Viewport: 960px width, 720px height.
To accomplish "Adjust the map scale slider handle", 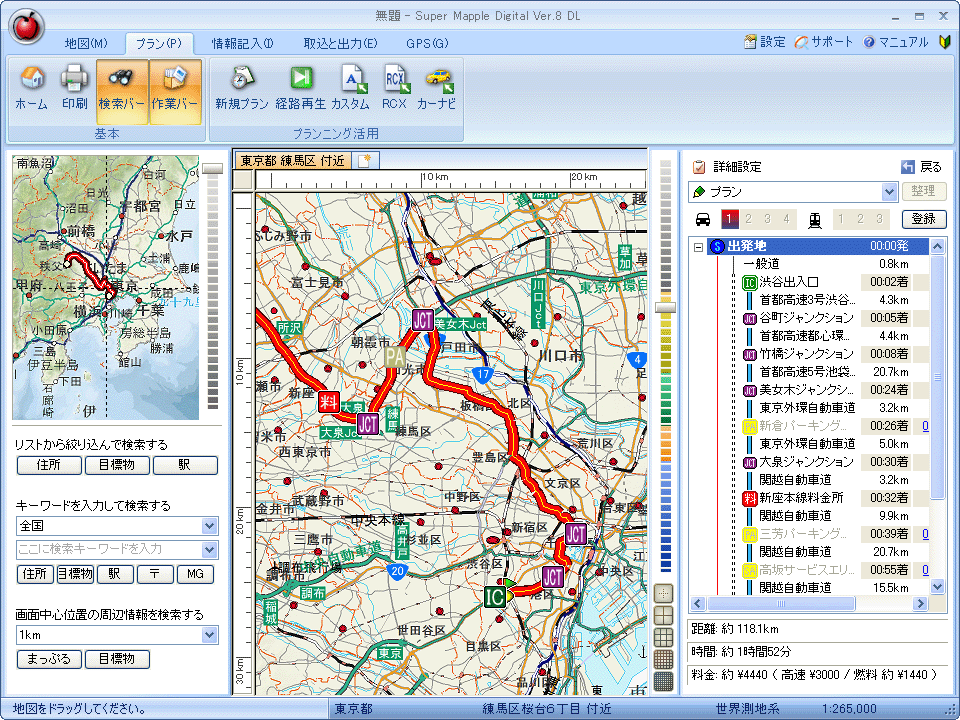I will point(665,307).
